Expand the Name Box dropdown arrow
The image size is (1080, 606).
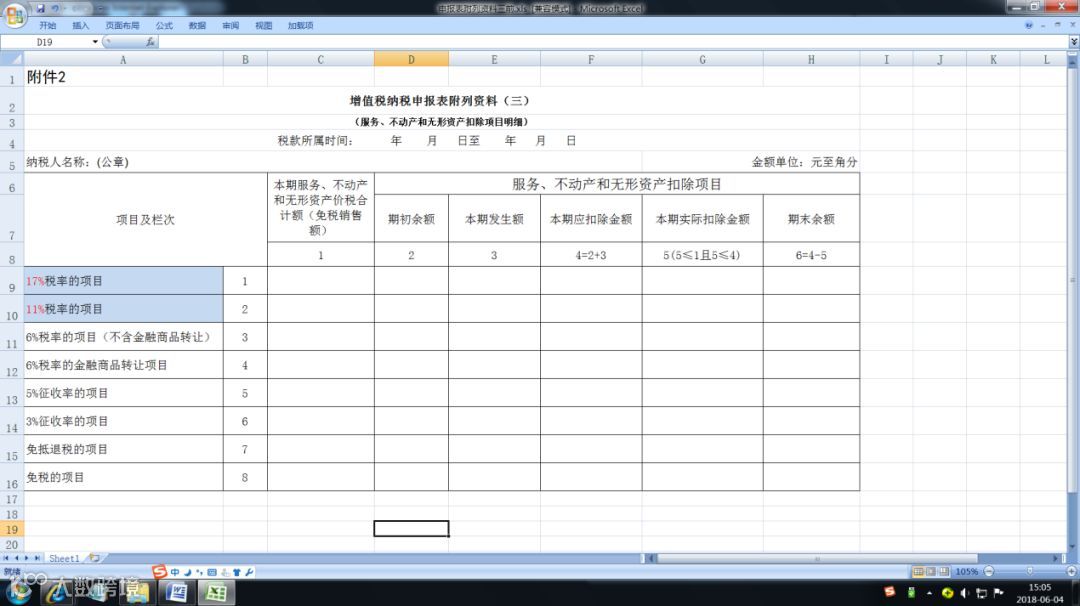pyautogui.click(x=95, y=42)
